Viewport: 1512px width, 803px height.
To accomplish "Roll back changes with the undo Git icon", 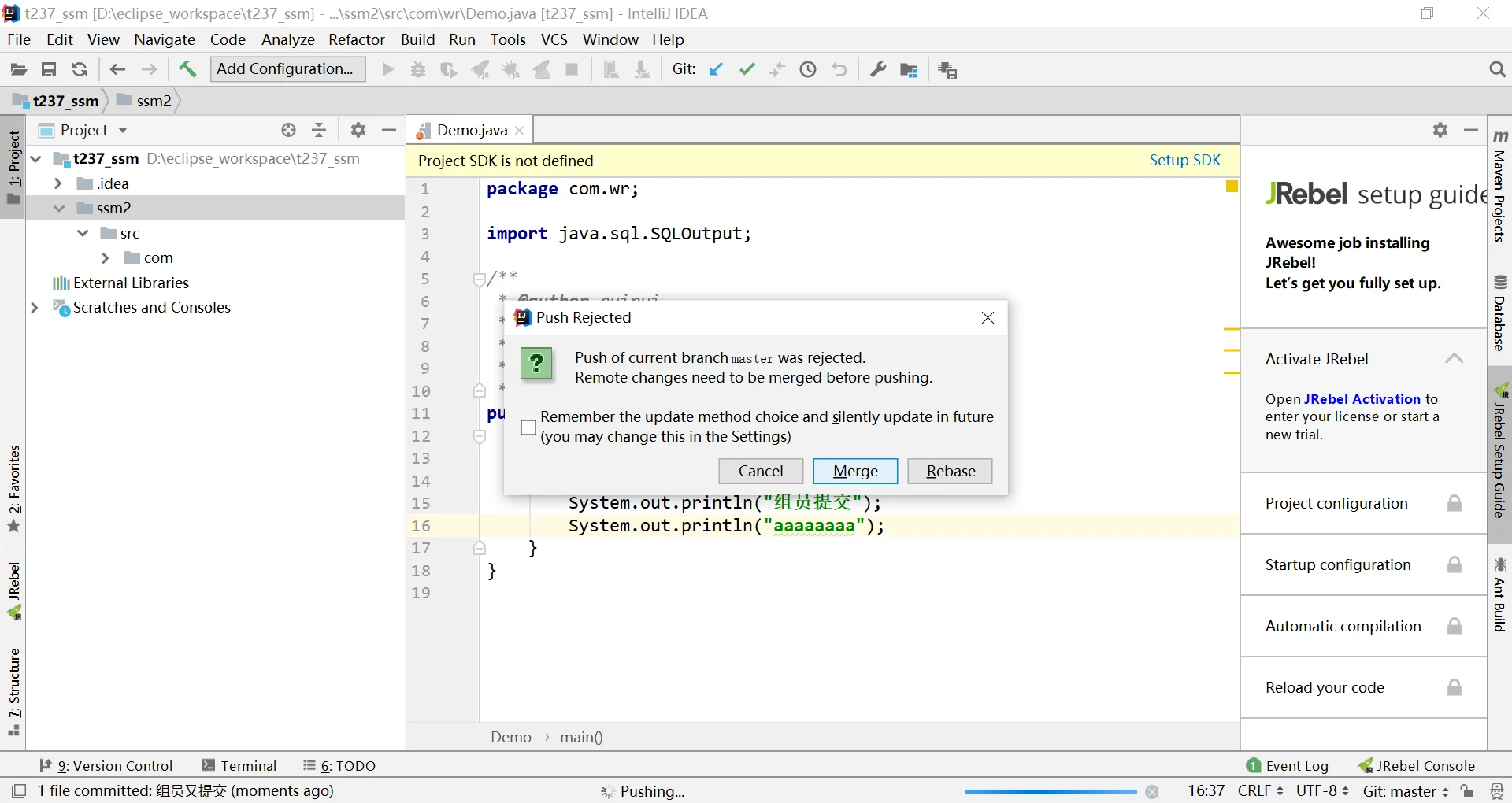I will [x=839, y=69].
